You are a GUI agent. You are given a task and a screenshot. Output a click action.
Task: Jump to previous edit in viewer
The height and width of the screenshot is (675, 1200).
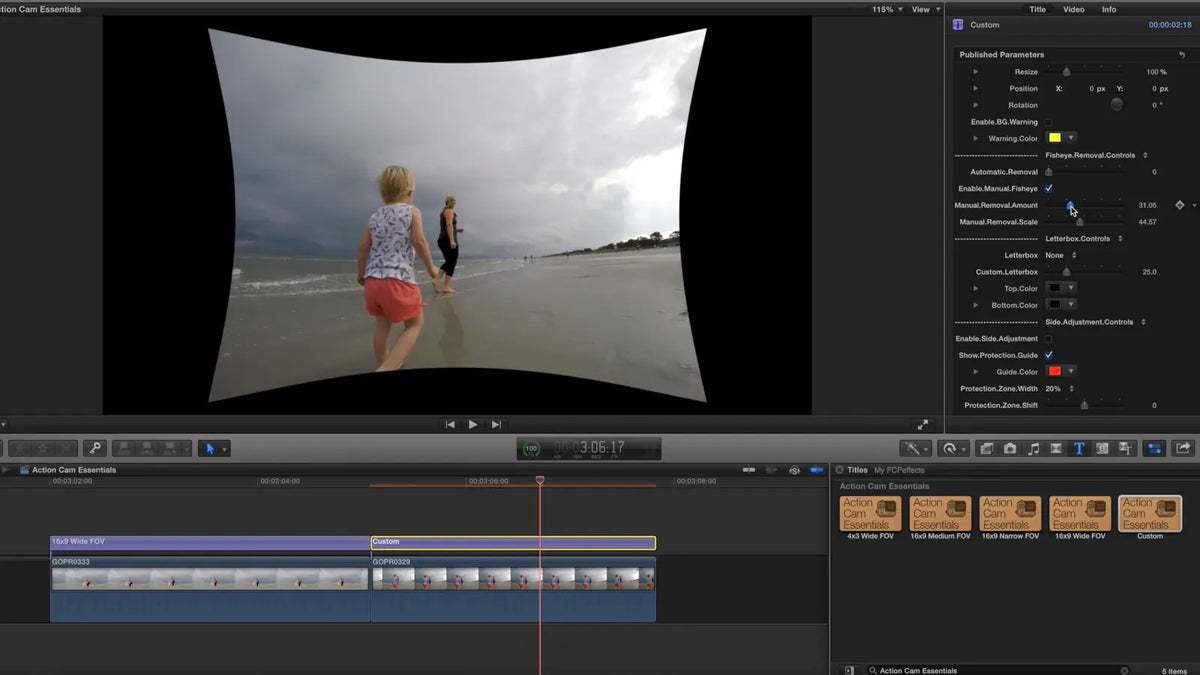[451, 425]
